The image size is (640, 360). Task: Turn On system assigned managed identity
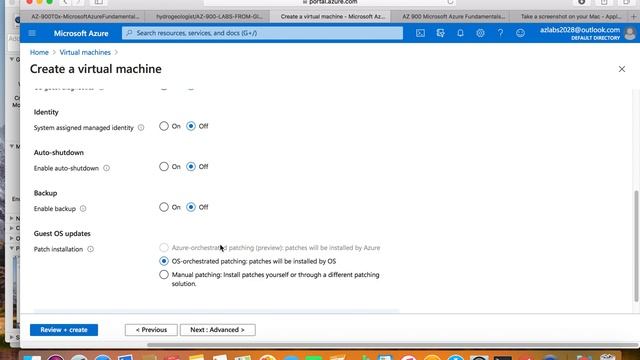(x=164, y=126)
